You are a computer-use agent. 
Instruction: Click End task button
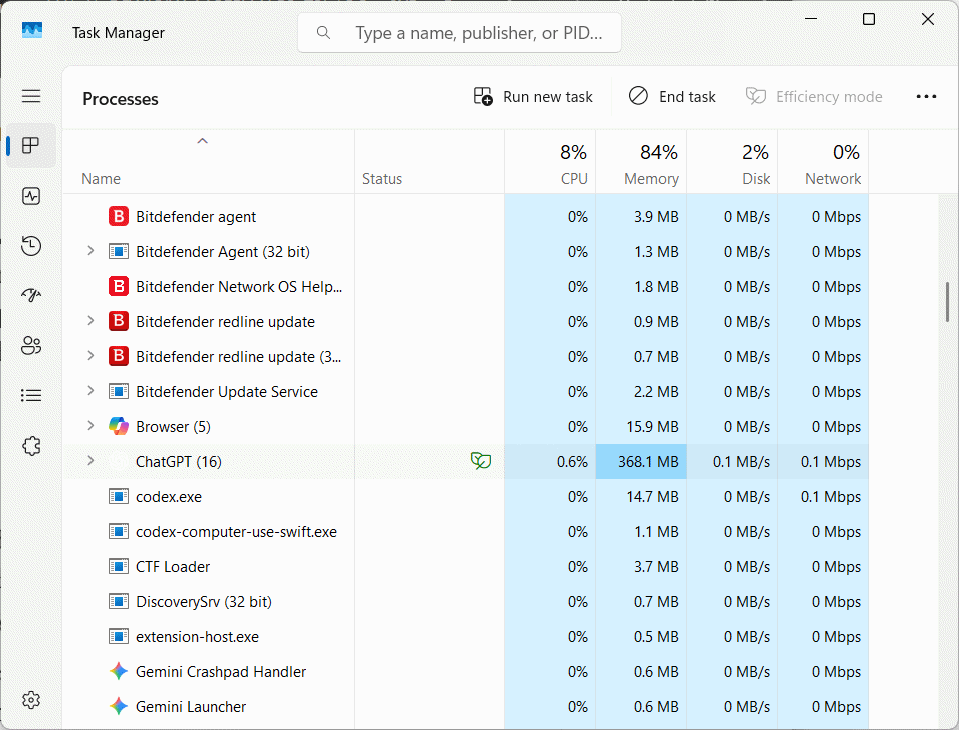pos(672,97)
